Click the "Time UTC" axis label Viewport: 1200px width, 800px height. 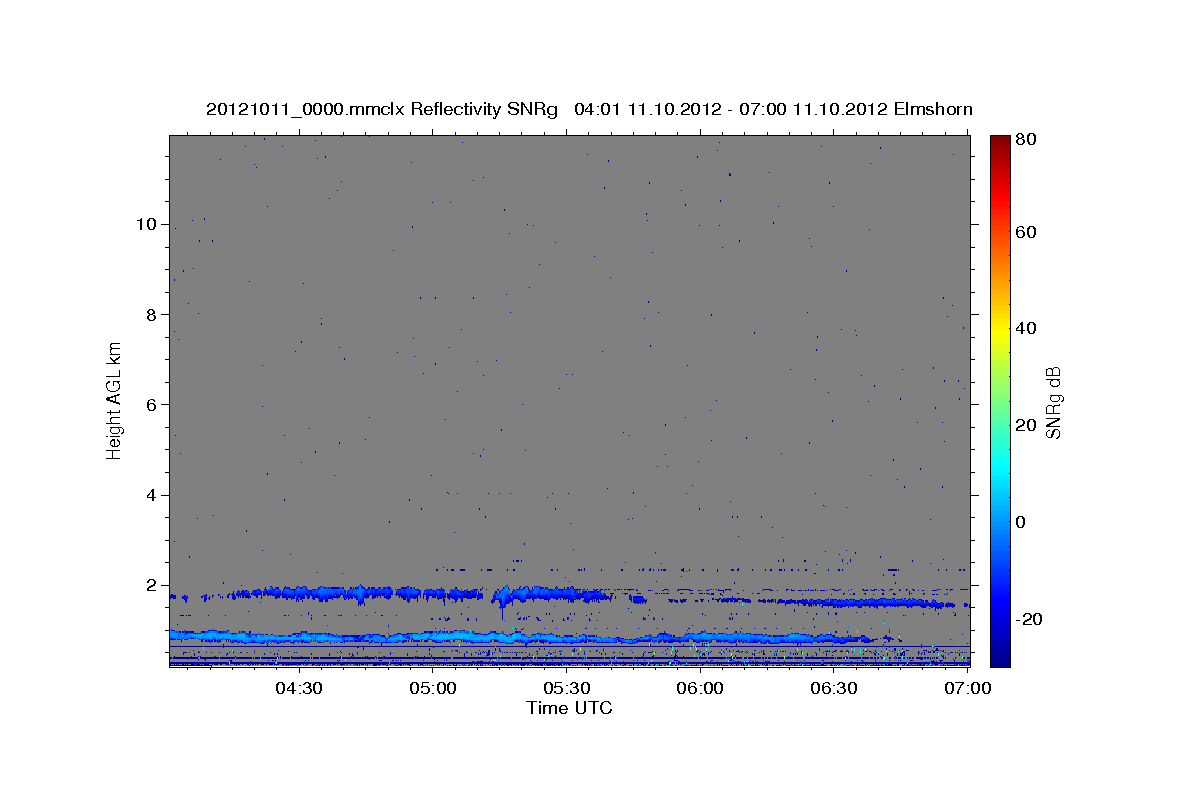pos(569,708)
